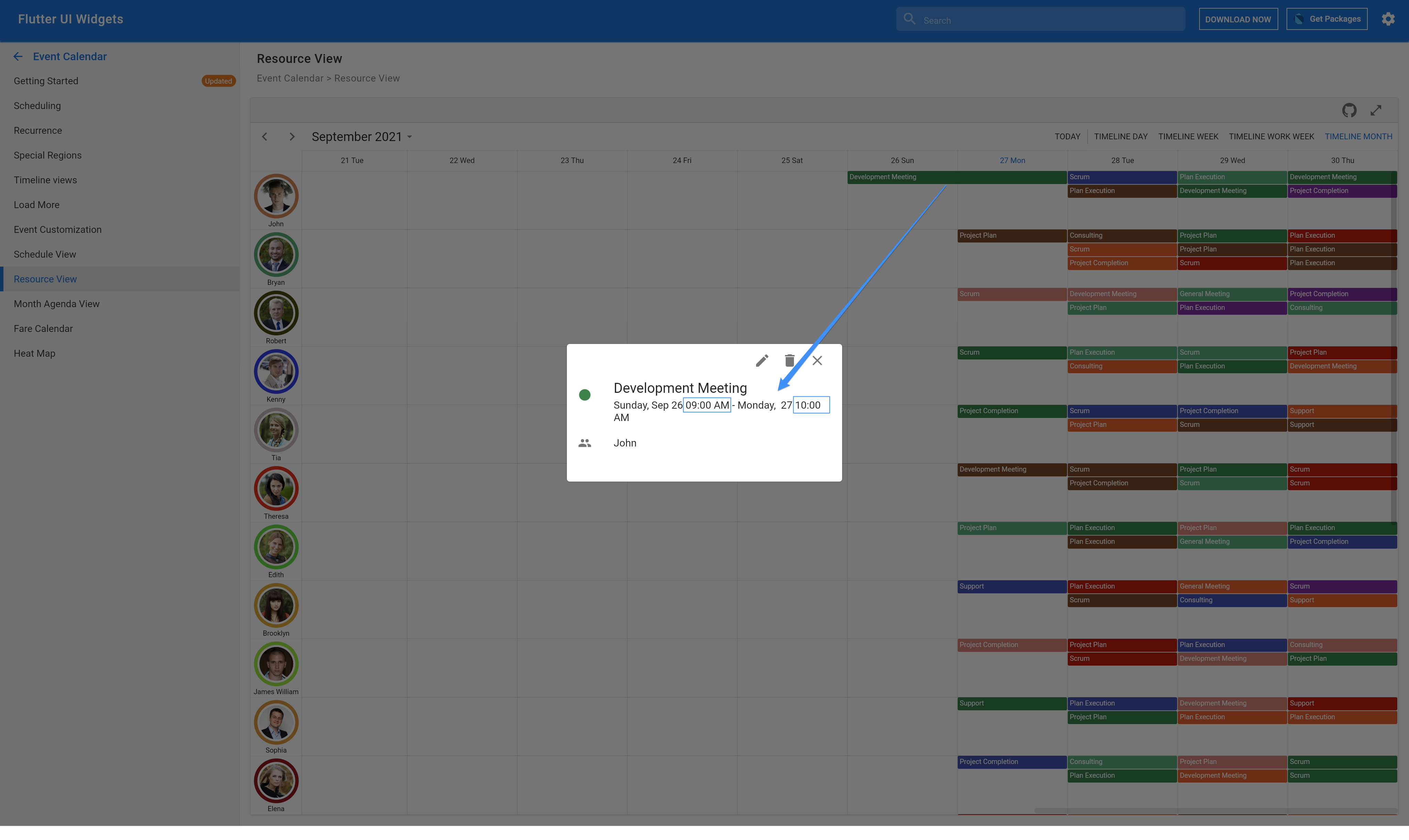Click the TODAY button
The image size is (1409, 840).
click(1067, 137)
